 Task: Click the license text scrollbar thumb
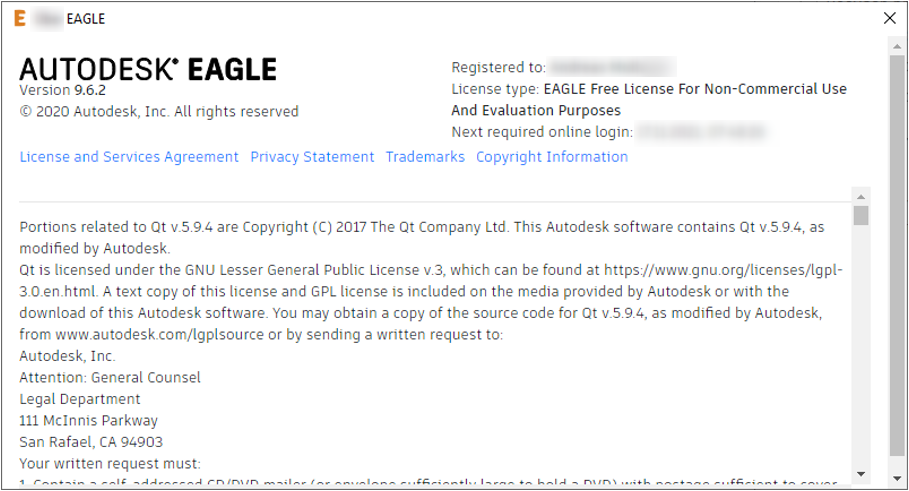861,215
